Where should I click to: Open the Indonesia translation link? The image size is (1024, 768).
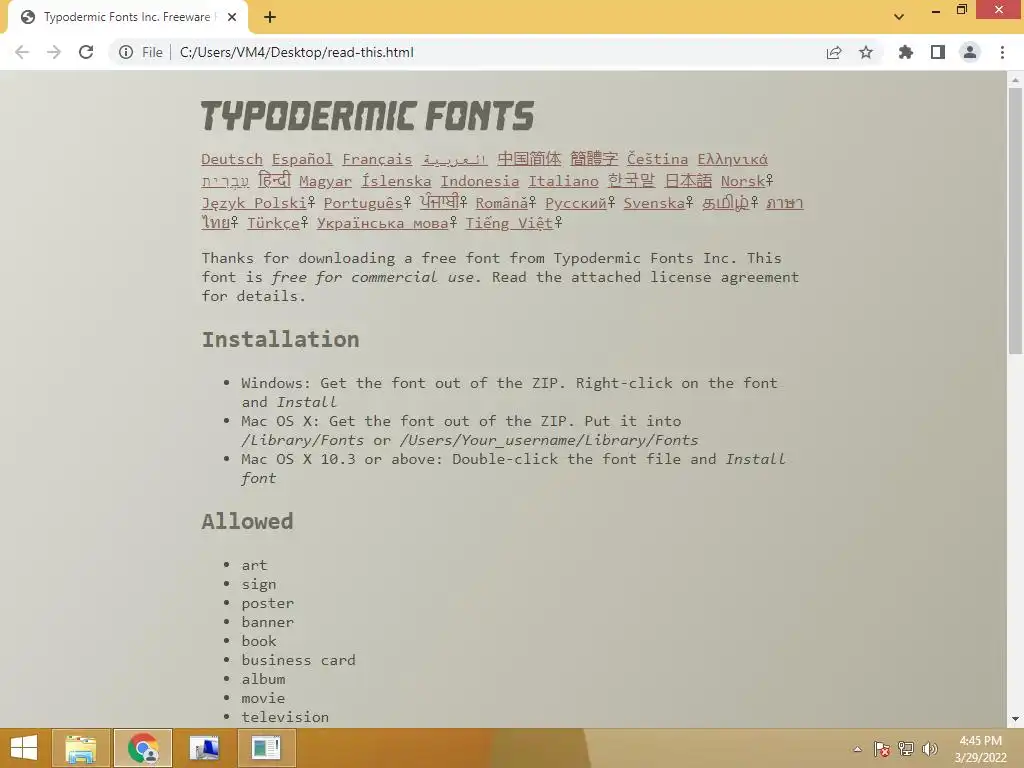coord(480,181)
